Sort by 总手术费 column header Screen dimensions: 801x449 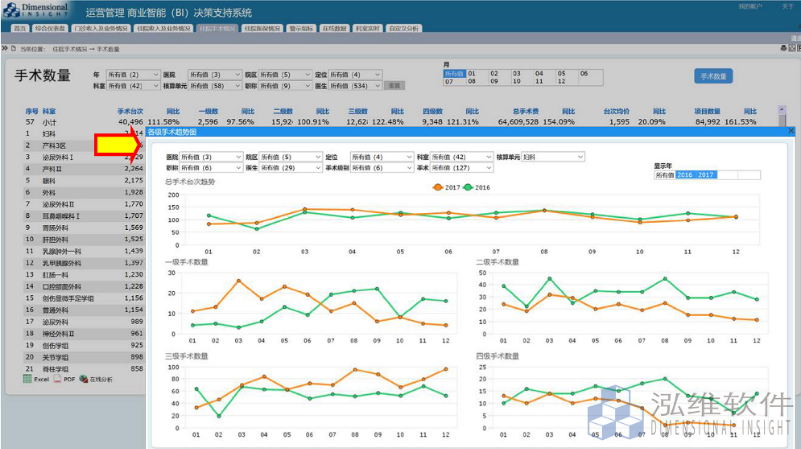coord(526,111)
